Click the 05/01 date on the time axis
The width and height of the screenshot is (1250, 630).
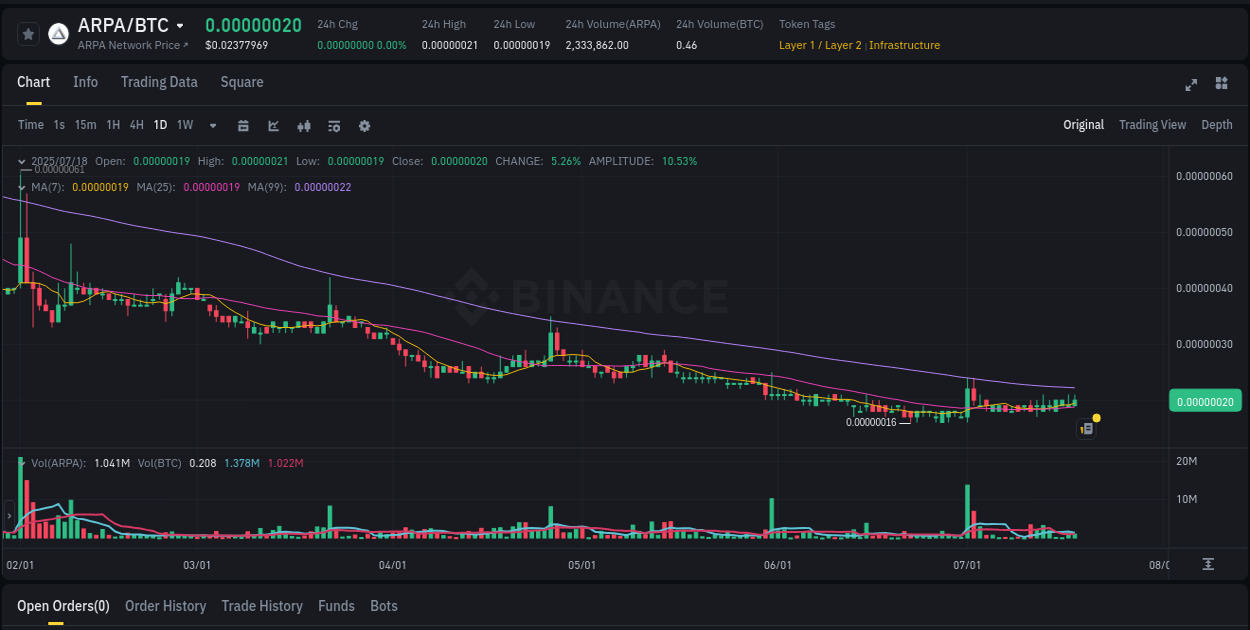click(x=582, y=565)
